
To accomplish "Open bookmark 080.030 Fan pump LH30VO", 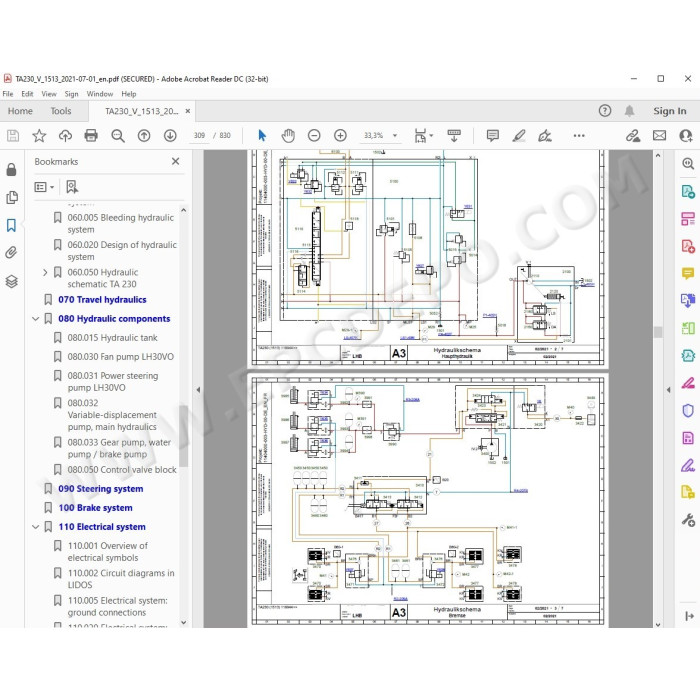I will point(121,357).
